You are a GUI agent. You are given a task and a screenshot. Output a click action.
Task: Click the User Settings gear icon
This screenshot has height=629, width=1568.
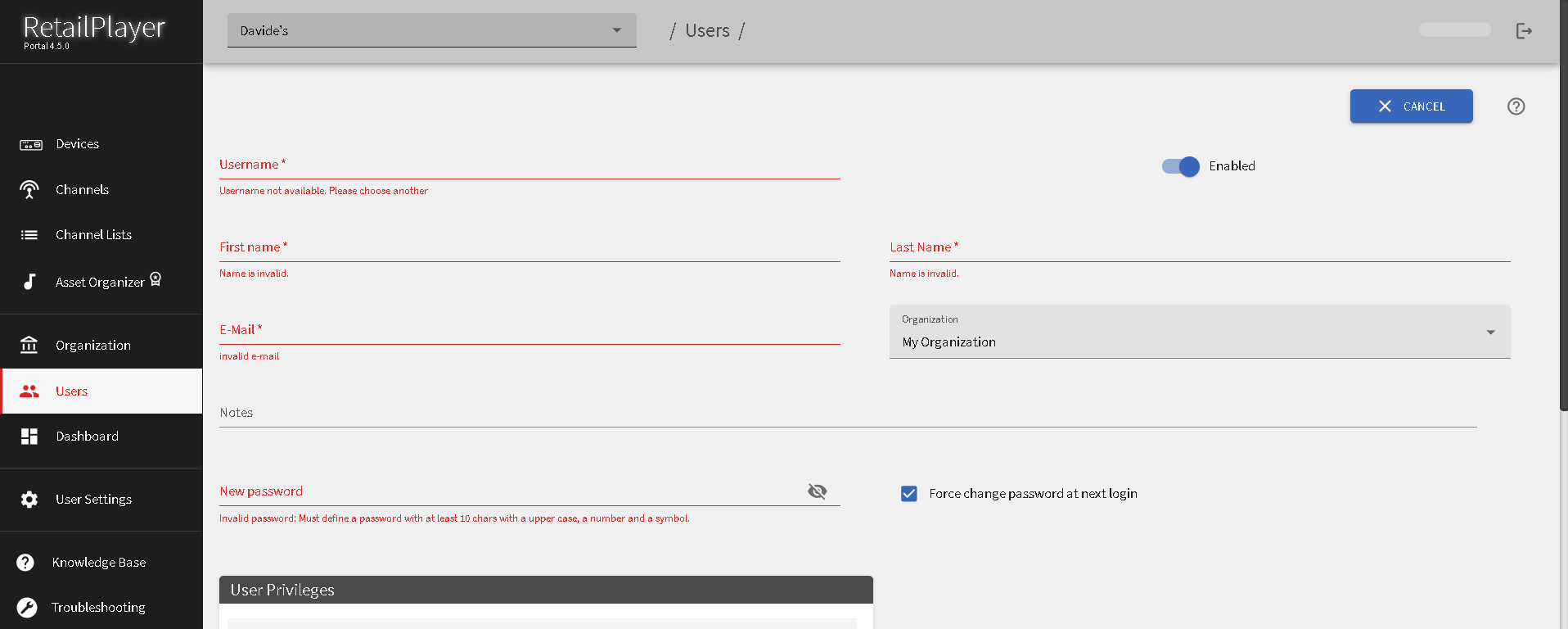click(29, 500)
